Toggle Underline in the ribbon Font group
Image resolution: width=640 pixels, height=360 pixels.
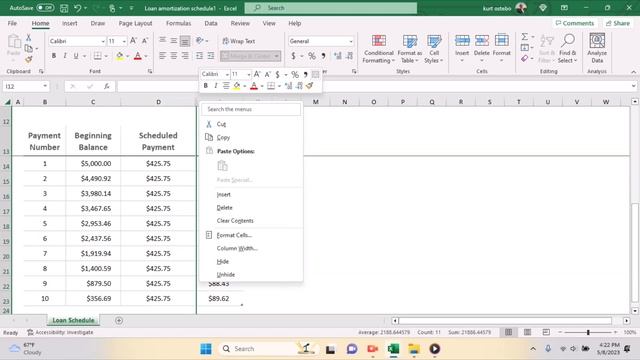76,56
